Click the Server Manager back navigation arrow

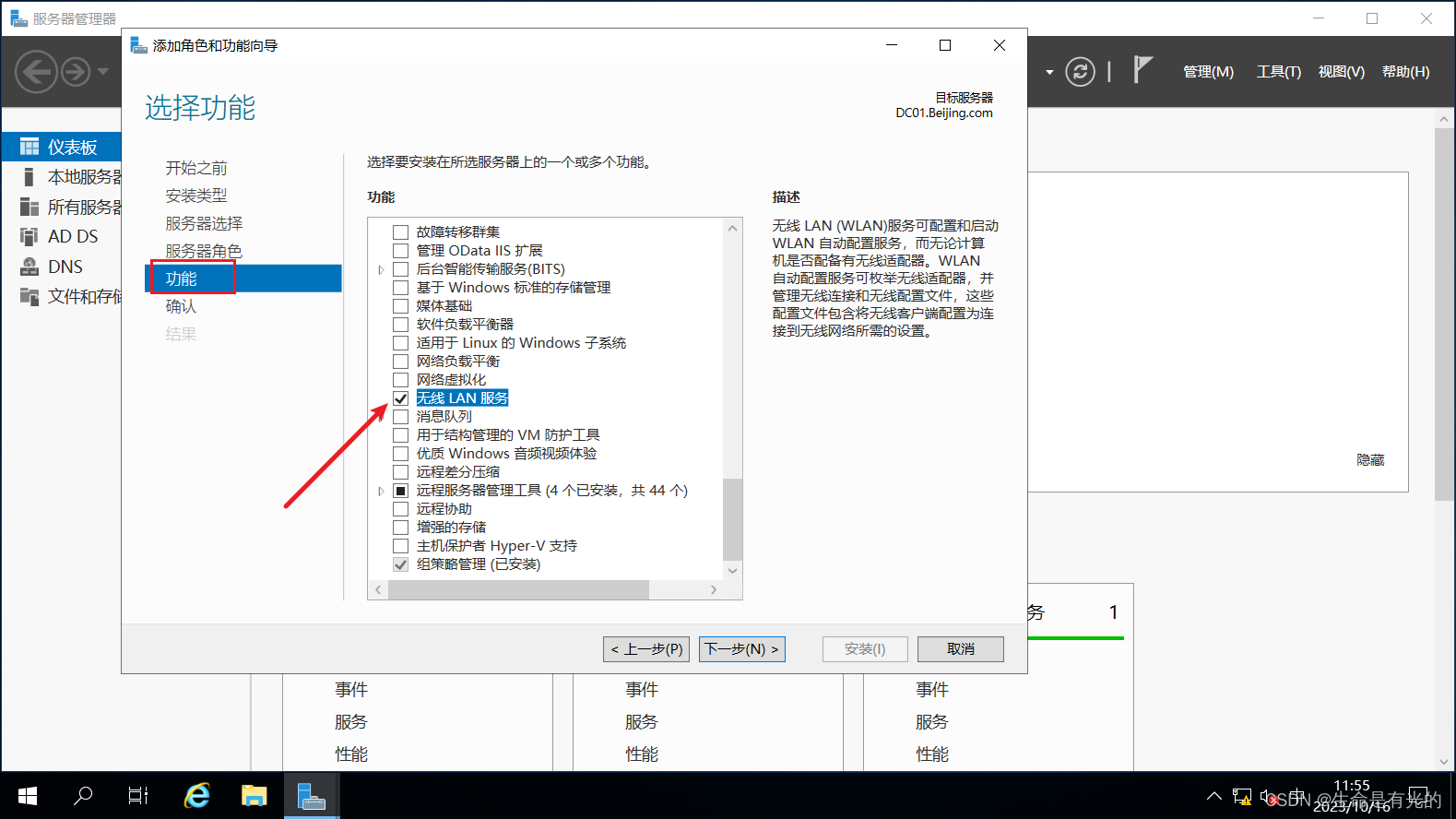click(37, 71)
